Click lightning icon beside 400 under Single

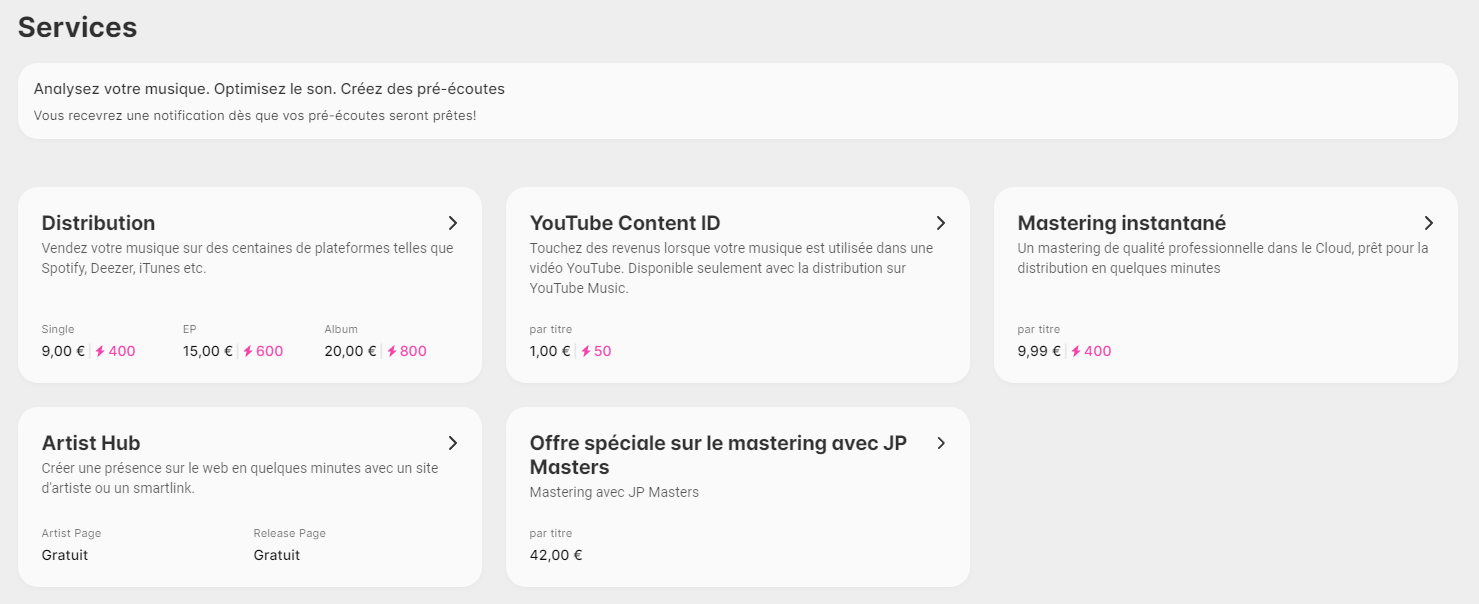click(100, 351)
